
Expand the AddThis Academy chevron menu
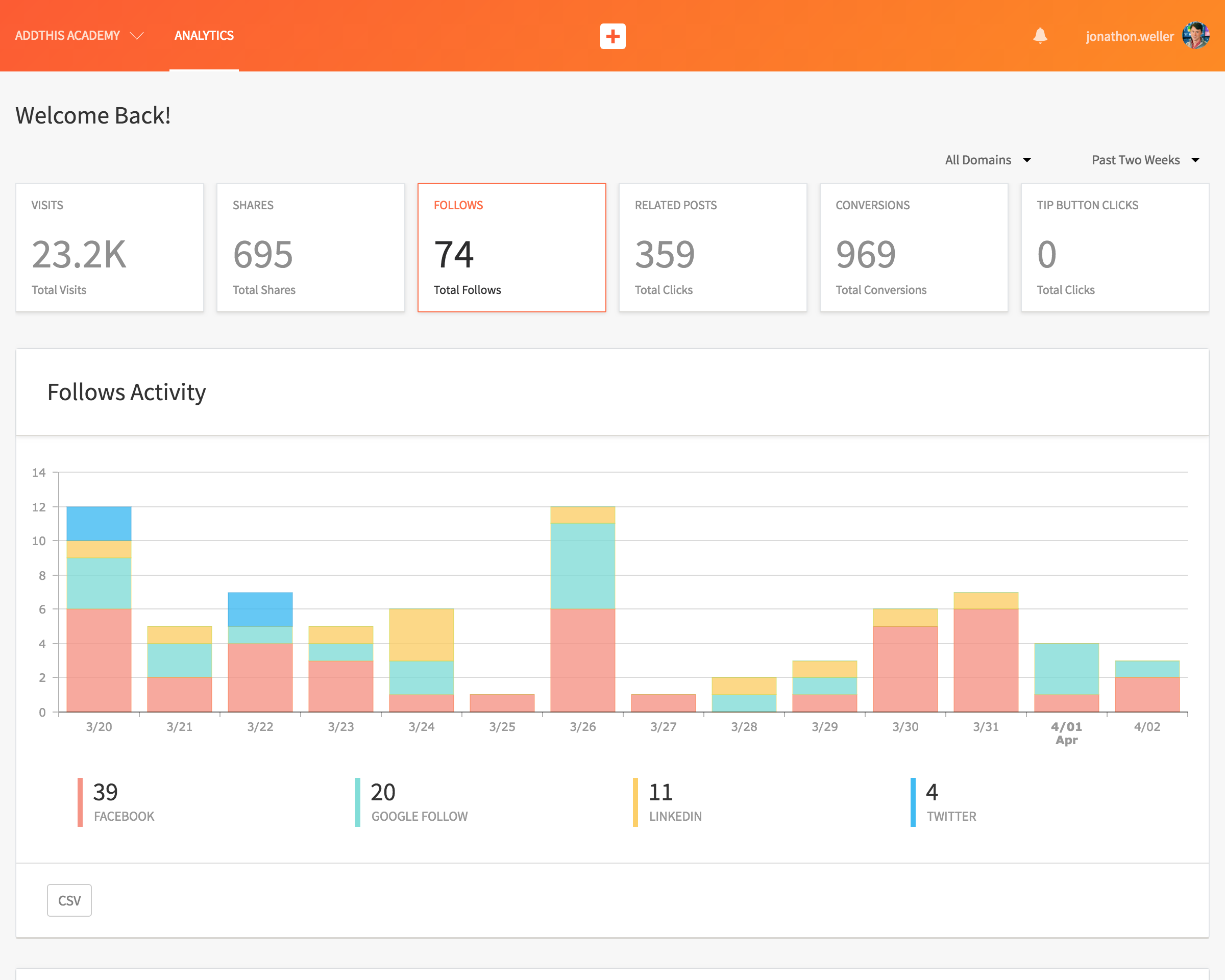pyautogui.click(x=136, y=36)
